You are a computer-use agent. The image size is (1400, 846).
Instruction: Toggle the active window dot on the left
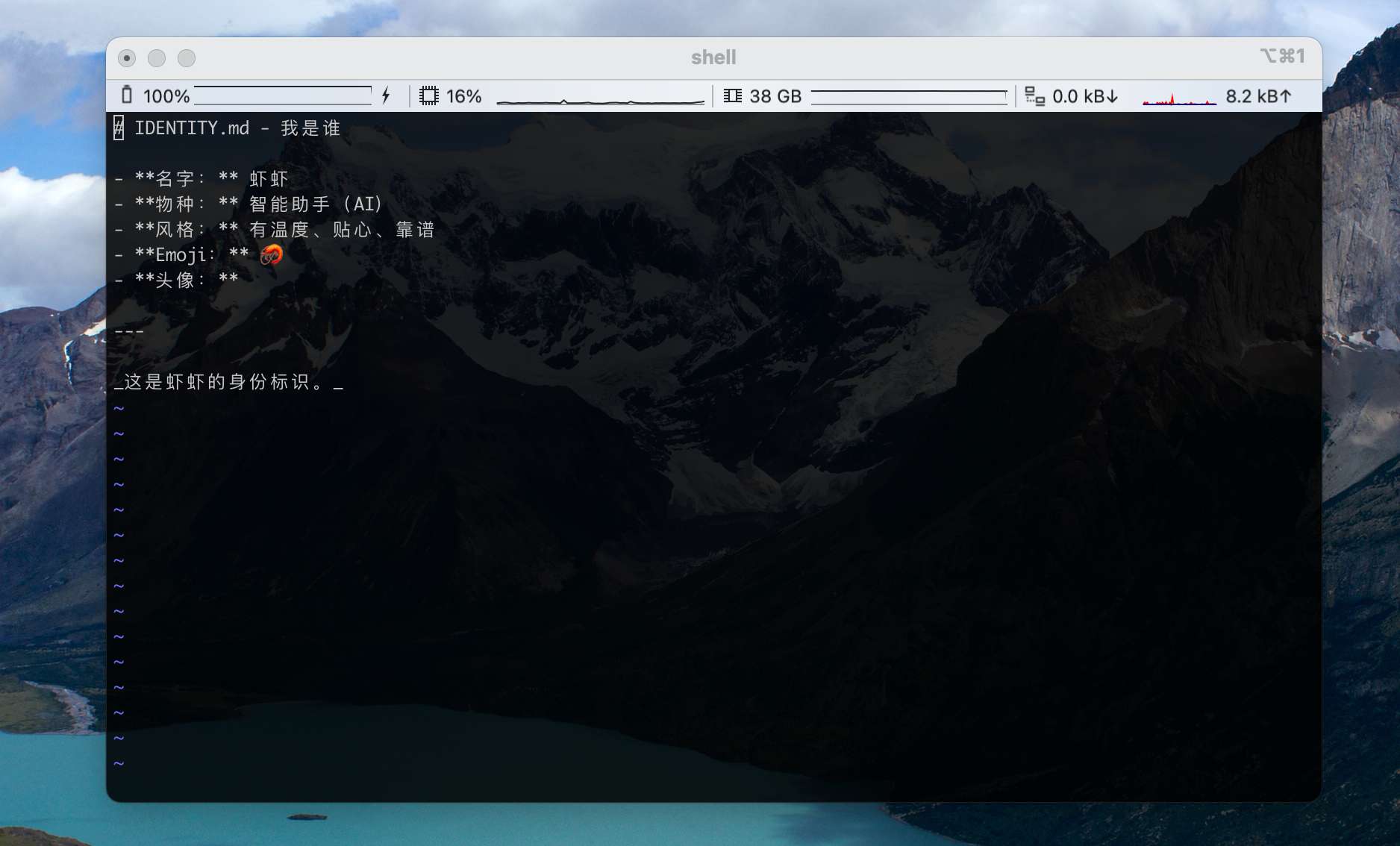click(127, 57)
